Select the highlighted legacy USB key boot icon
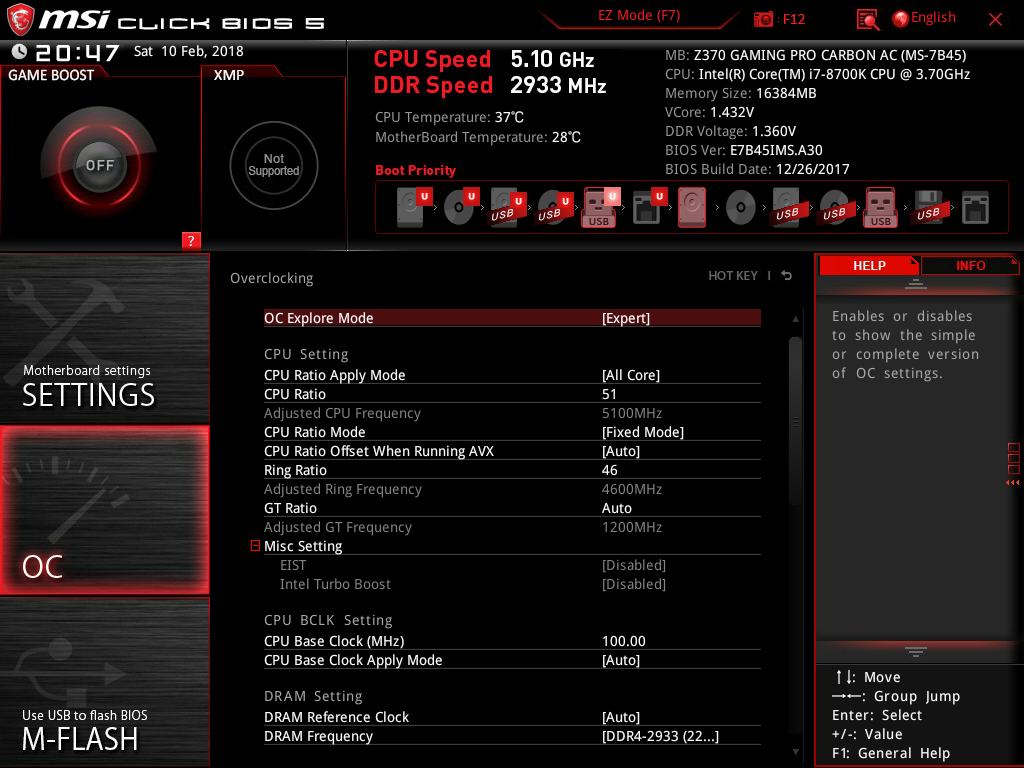 click(881, 207)
